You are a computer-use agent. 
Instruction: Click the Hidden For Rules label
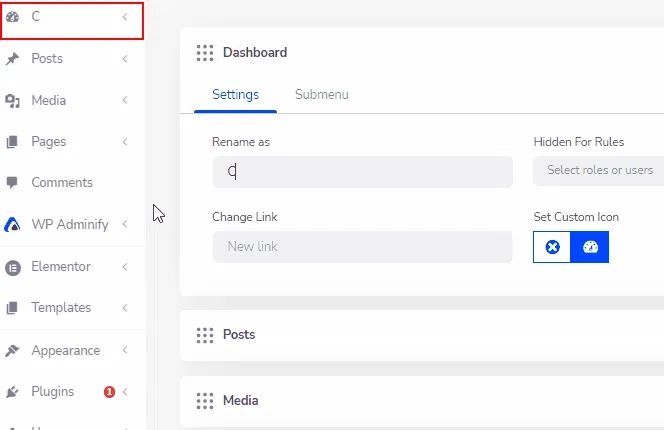(x=579, y=142)
